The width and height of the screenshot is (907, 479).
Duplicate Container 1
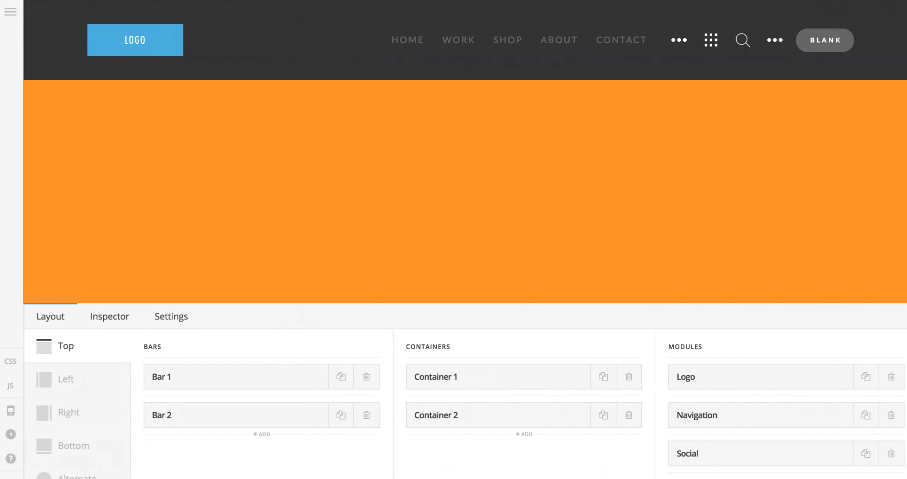click(x=603, y=377)
